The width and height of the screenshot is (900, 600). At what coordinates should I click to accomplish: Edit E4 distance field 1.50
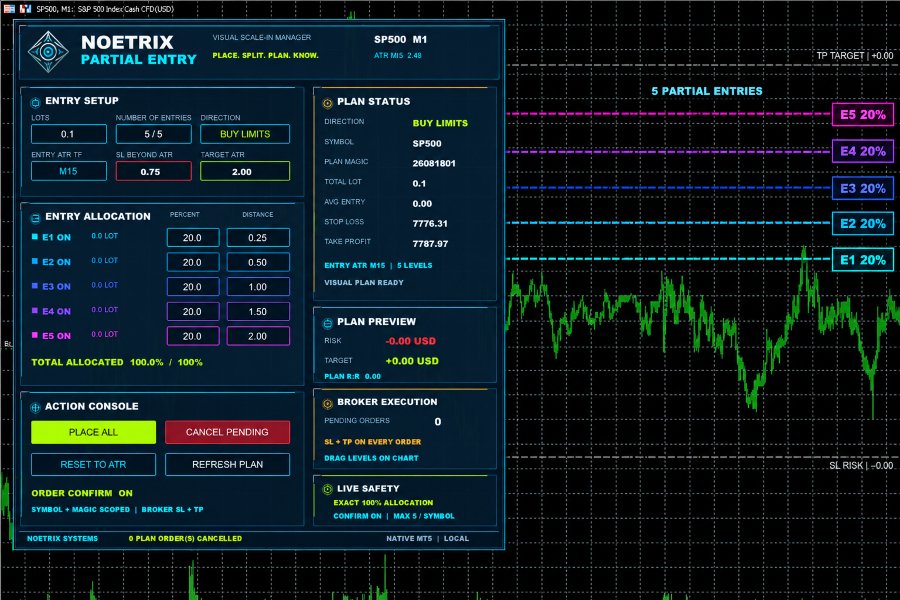coord(258,312)
